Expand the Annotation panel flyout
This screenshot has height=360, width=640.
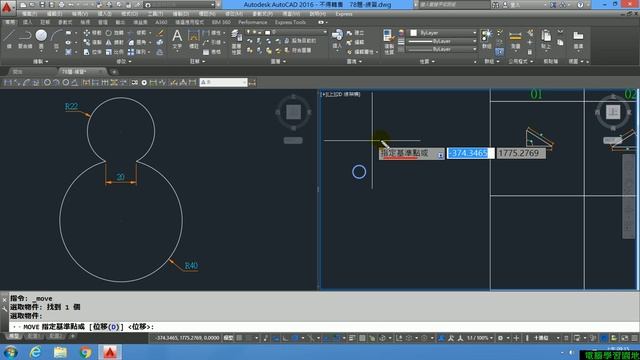[x=197, y=61]
